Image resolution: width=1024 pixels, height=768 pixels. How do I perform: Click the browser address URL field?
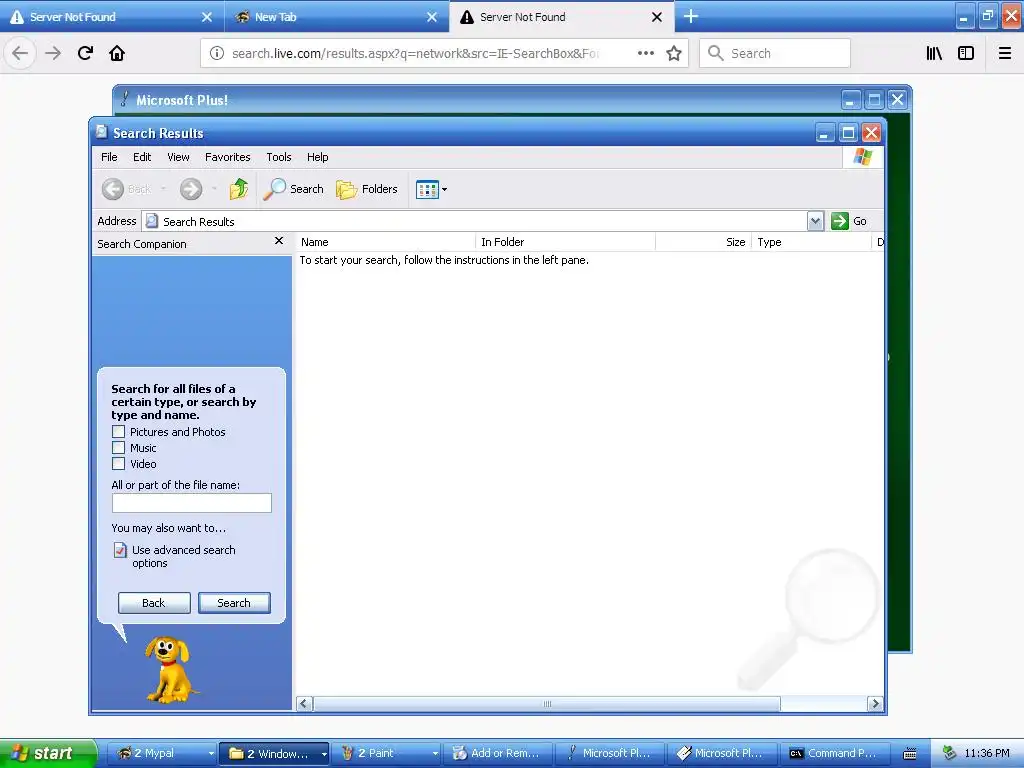coord(415,54)
